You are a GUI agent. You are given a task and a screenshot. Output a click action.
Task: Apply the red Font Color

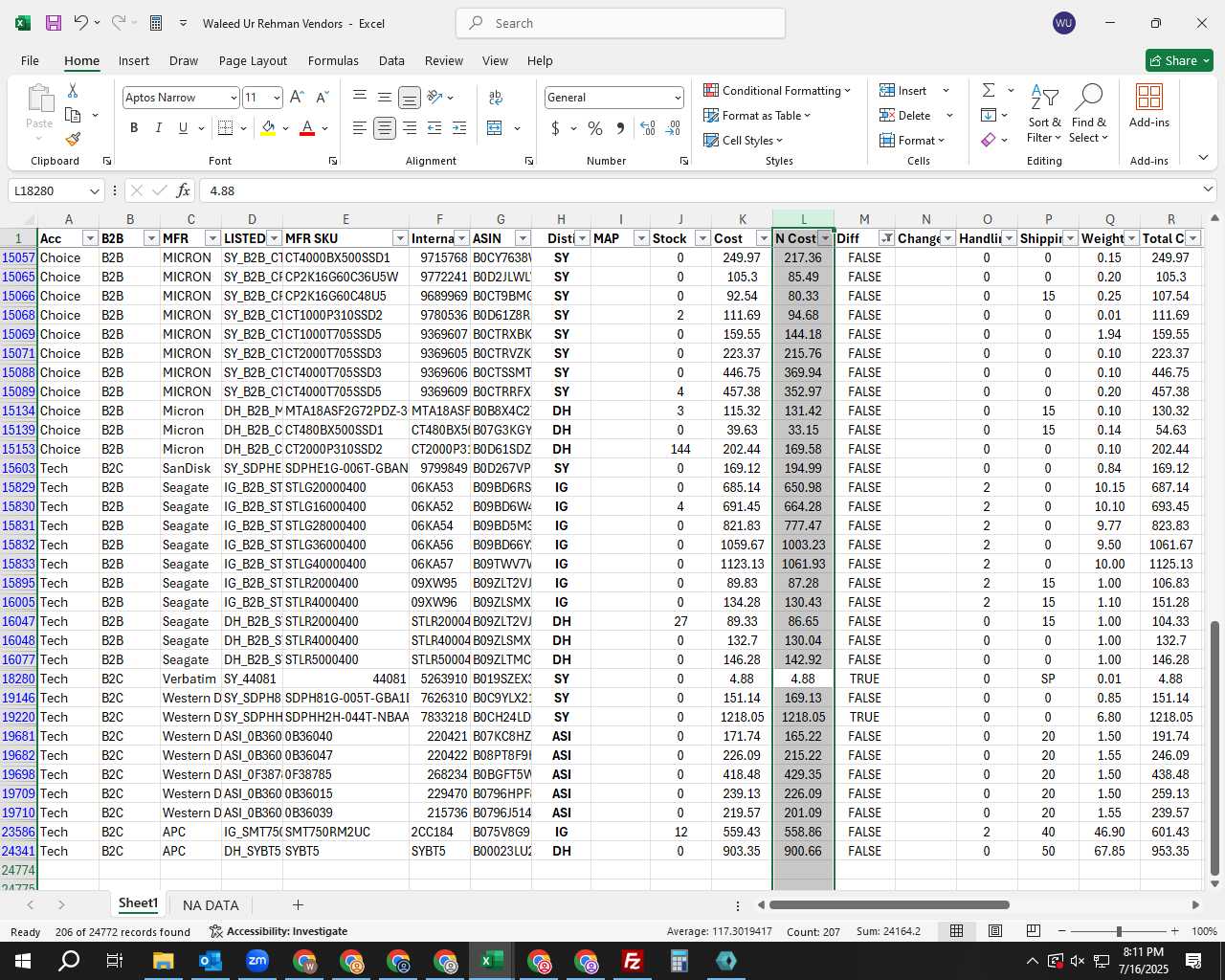pyautogui.click(x=307, y=128)
